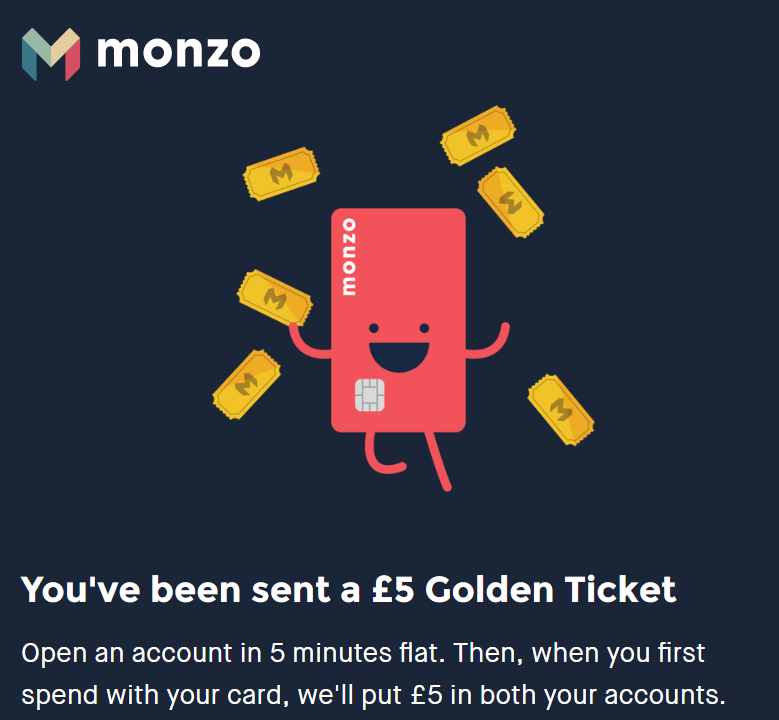Select the golden ticket touching the card's hand

(x=275, y=298)
